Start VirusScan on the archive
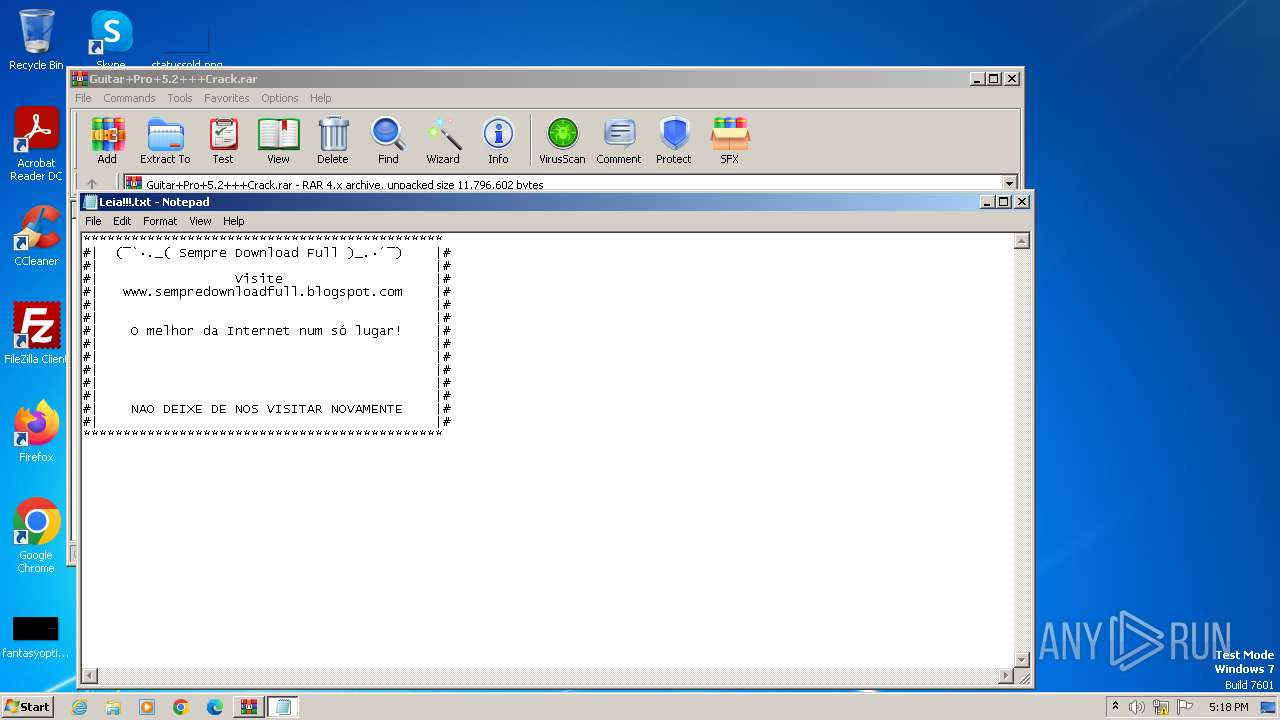 [x=562, y=140]
